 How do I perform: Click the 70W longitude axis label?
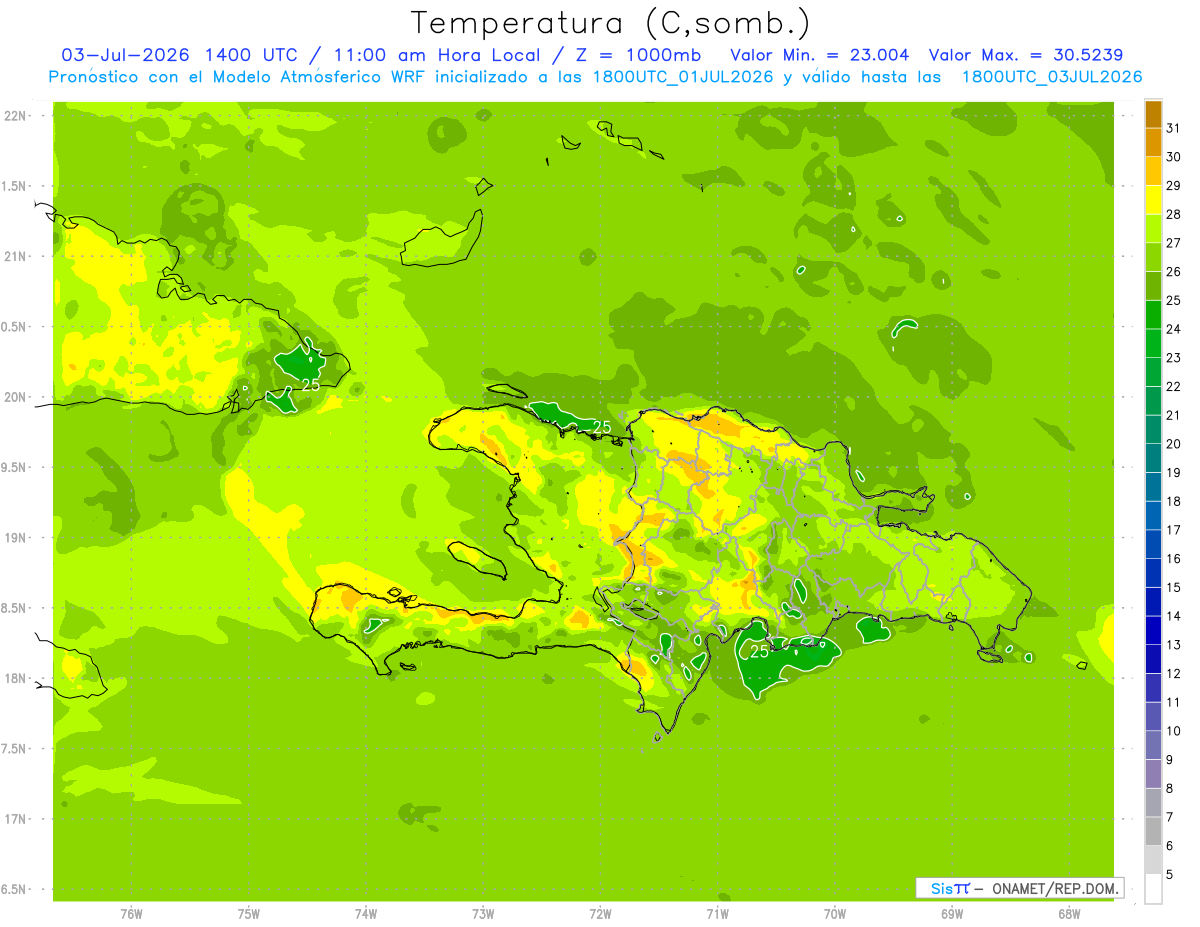pos(835,913)
